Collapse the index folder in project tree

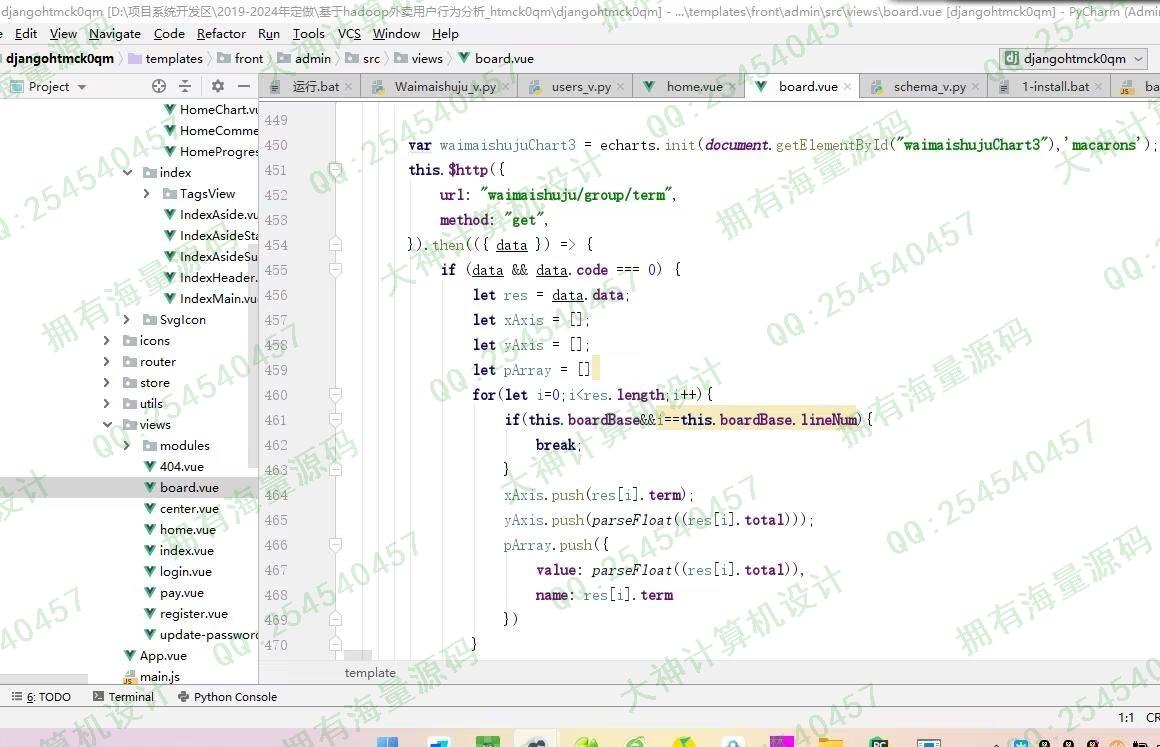coord(127,172)
